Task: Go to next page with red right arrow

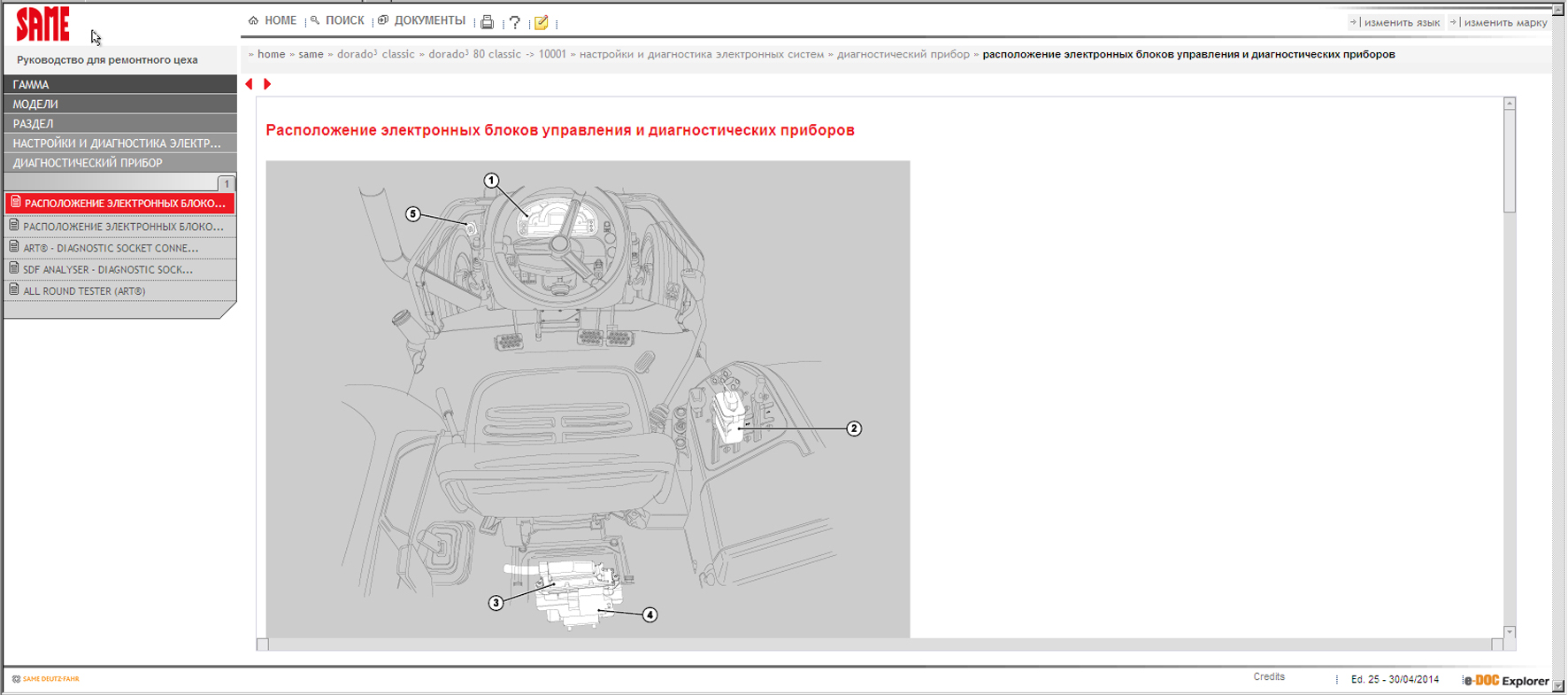Action: point(267,84)
